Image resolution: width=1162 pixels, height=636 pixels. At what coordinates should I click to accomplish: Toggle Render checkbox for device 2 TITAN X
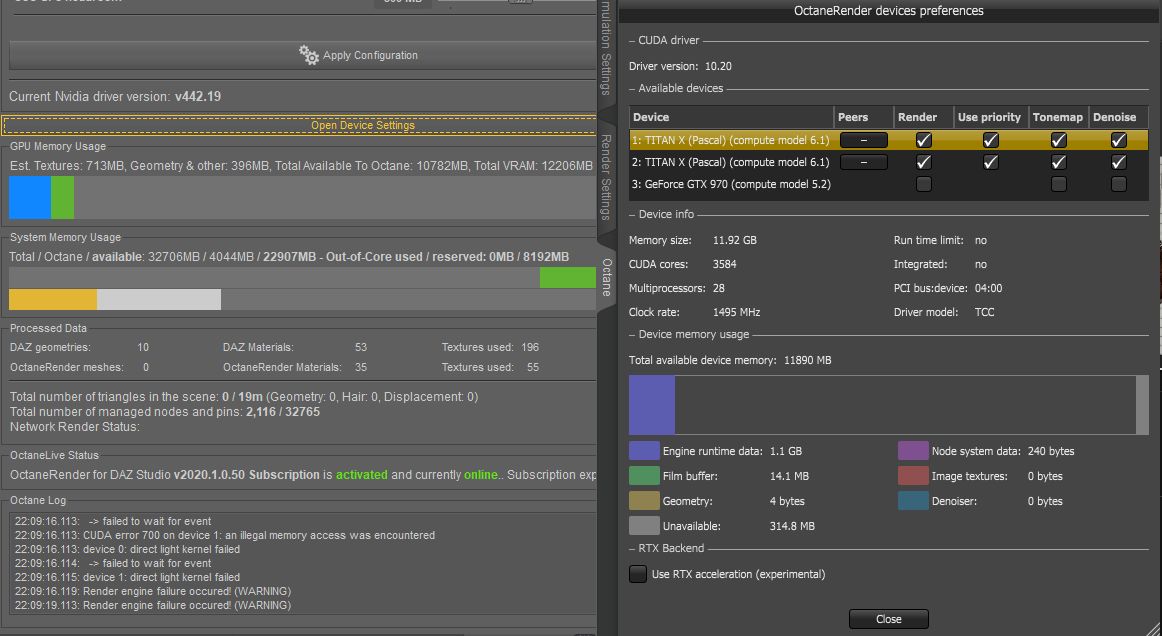click(x=923, y=162)
